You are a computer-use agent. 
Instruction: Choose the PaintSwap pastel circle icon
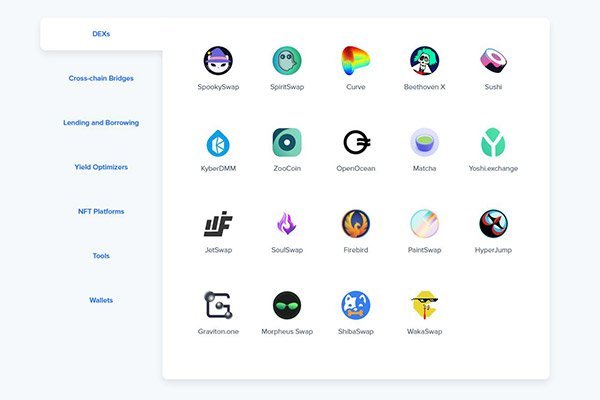(x=424, y=224)
